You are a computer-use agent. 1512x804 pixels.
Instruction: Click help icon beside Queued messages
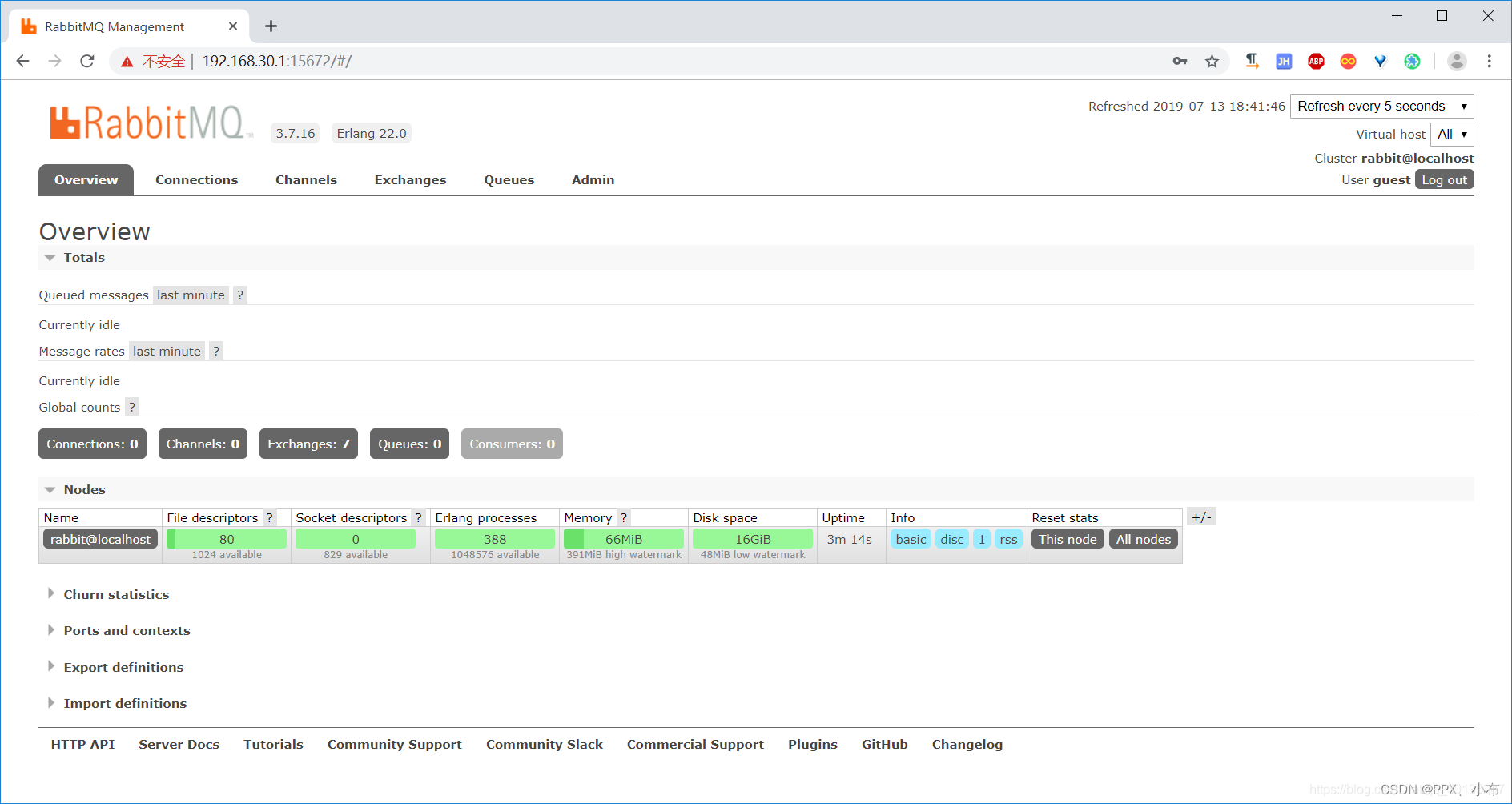point(240,295)
